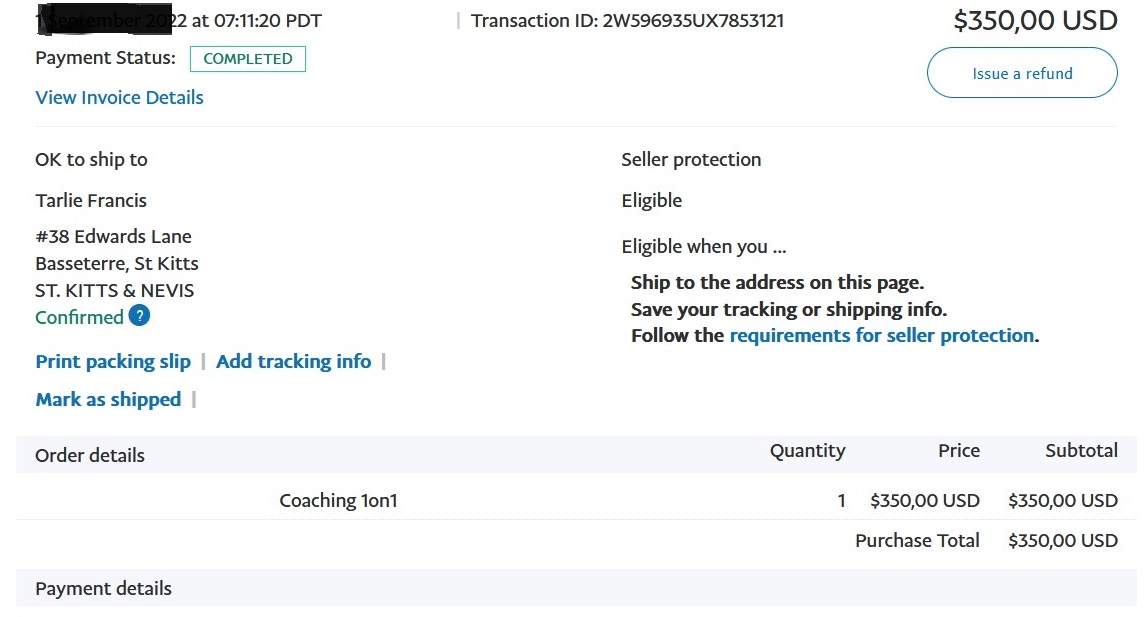Click the Confirmed address status text
Screen dimensions: 1145x617
pyautogui.click(x=80, y=318)
